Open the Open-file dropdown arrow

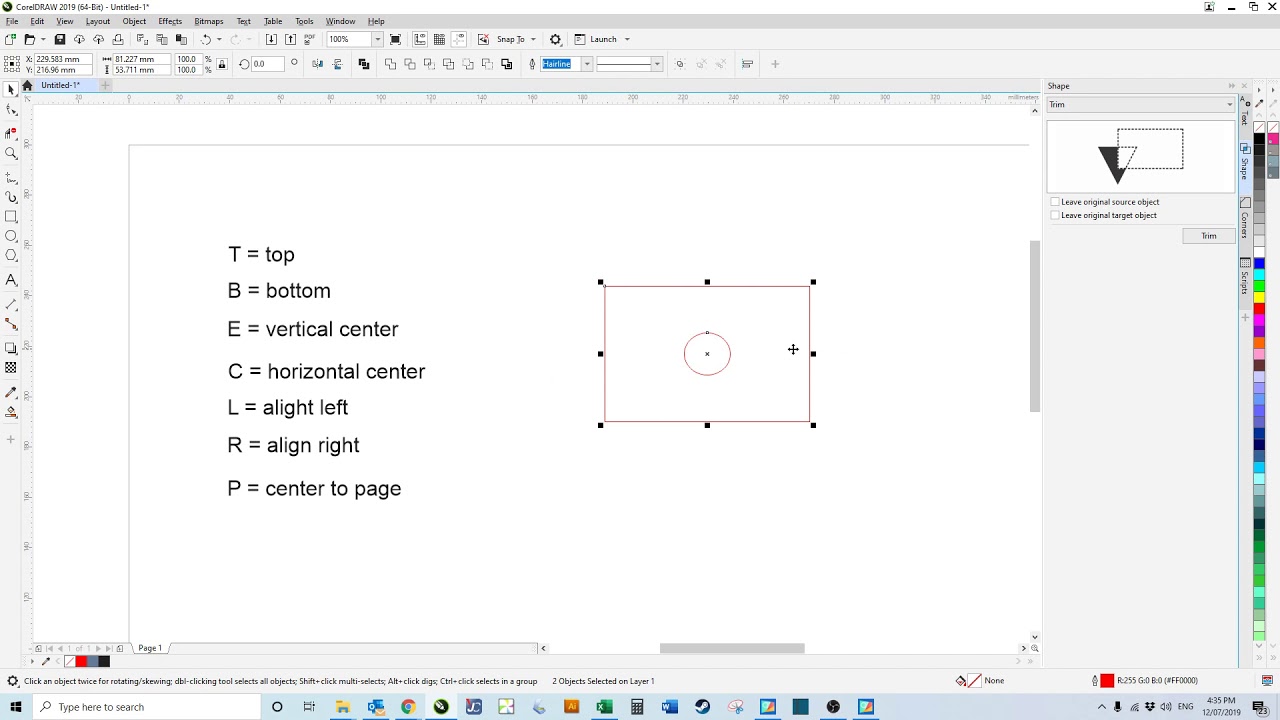[43, 39]
